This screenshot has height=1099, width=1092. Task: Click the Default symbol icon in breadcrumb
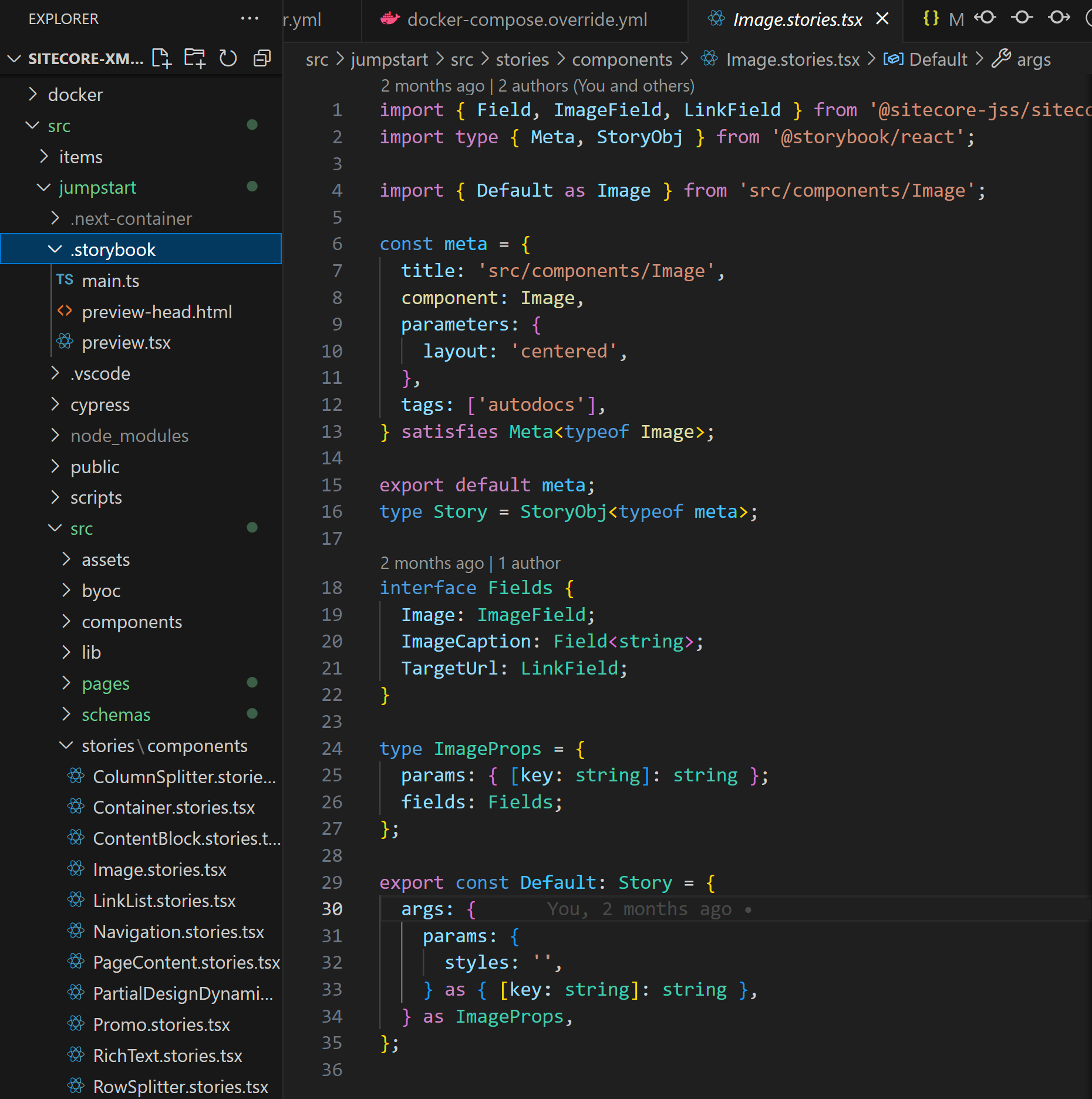pyautogui.click(x=894, y=59)
